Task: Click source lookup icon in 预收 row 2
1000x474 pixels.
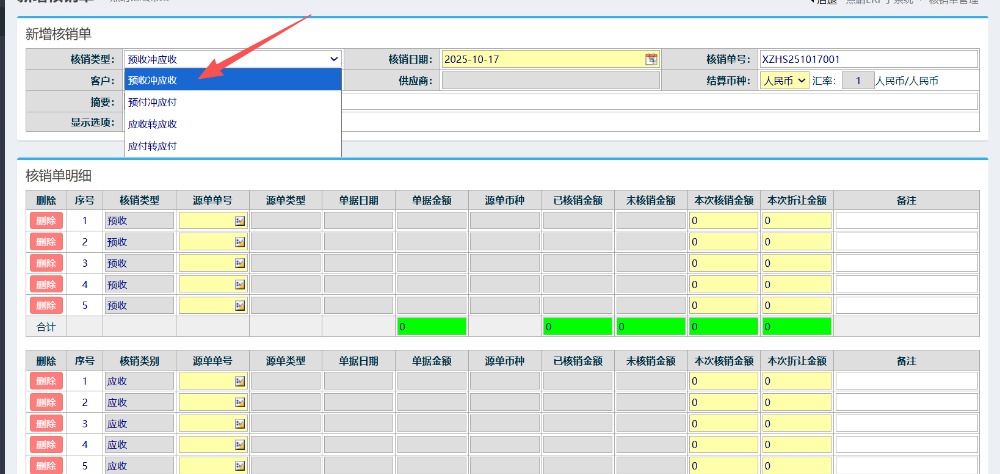Action: coord(240,242)
